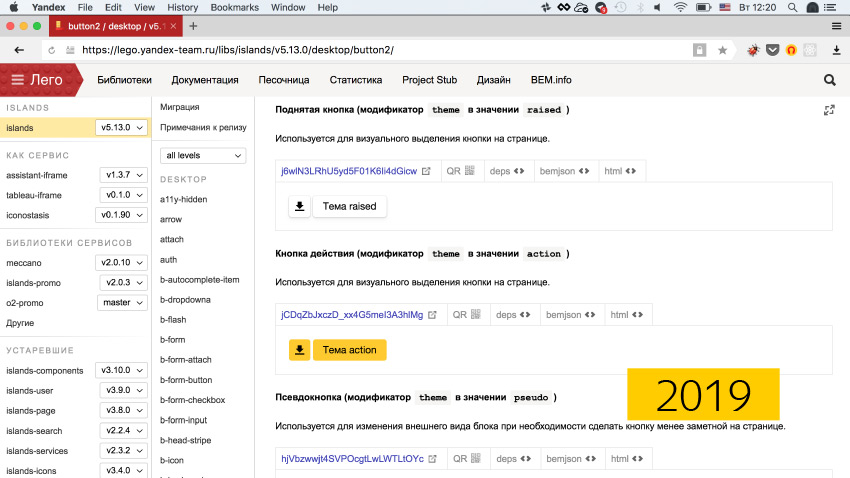Open the islands v5.13.0 version dropdown
Viewport: 850px width, 478px height.
121,127
